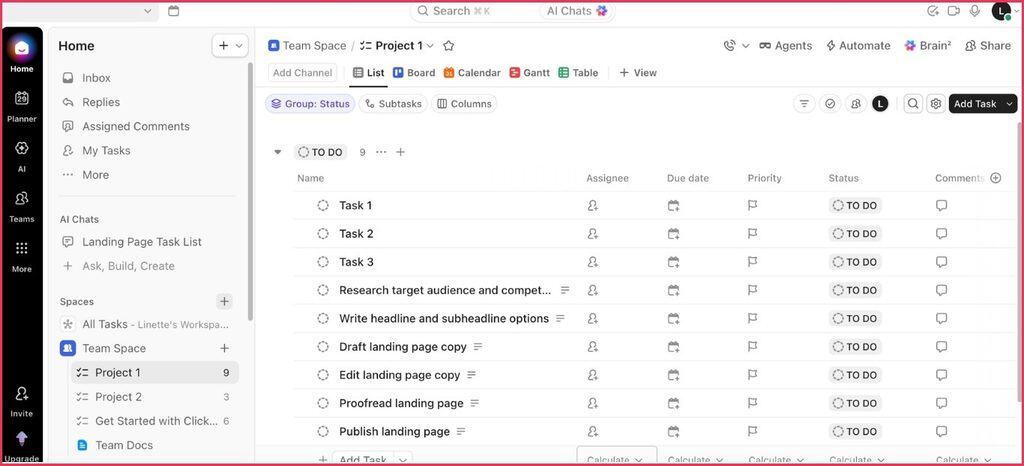Click the show closed tasks checkmark icon

click(830, 104)
